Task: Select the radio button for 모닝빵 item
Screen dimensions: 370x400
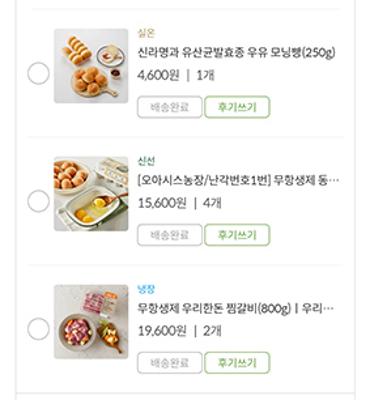Action: [38, 74]
